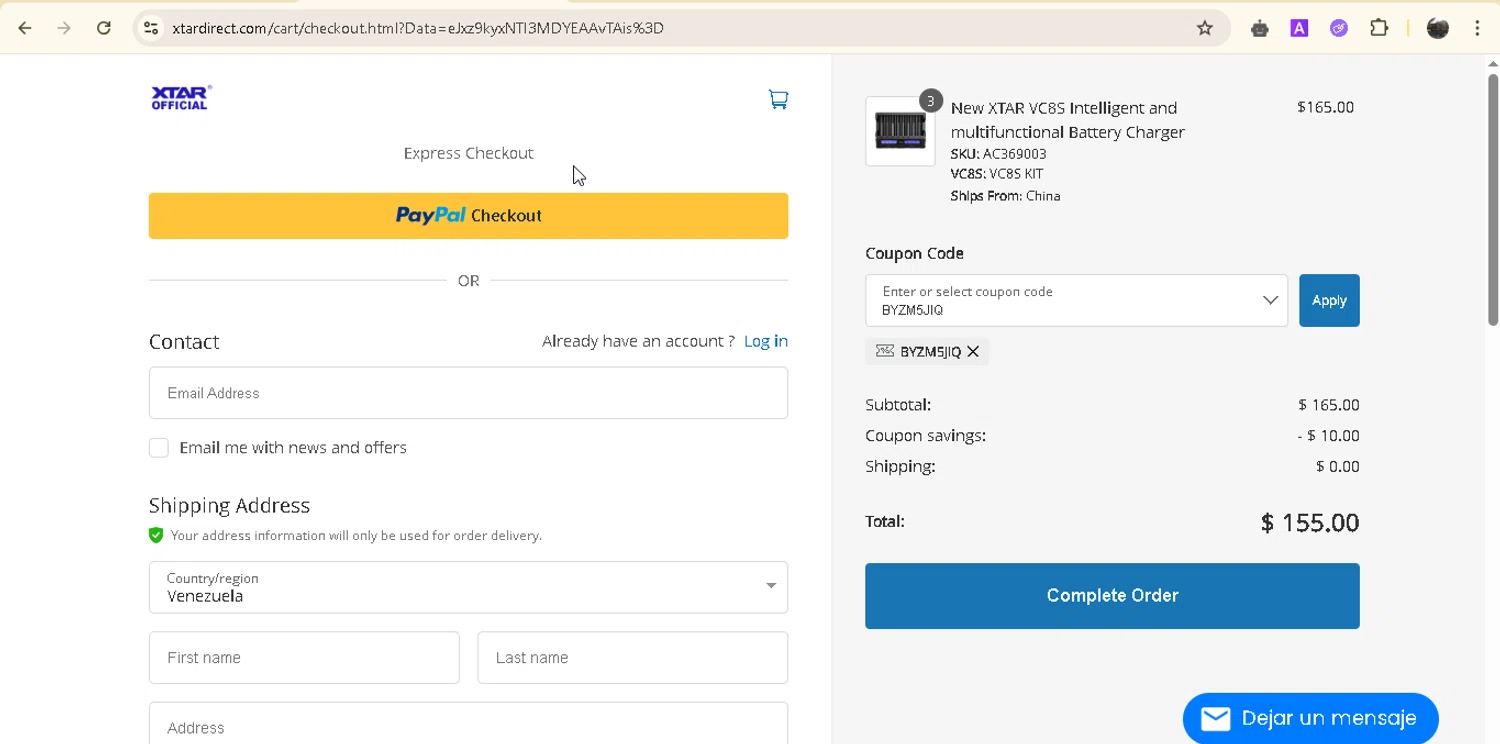
Task: Click the 'Ships From: China' text
Action: (x=1005, y=196)
